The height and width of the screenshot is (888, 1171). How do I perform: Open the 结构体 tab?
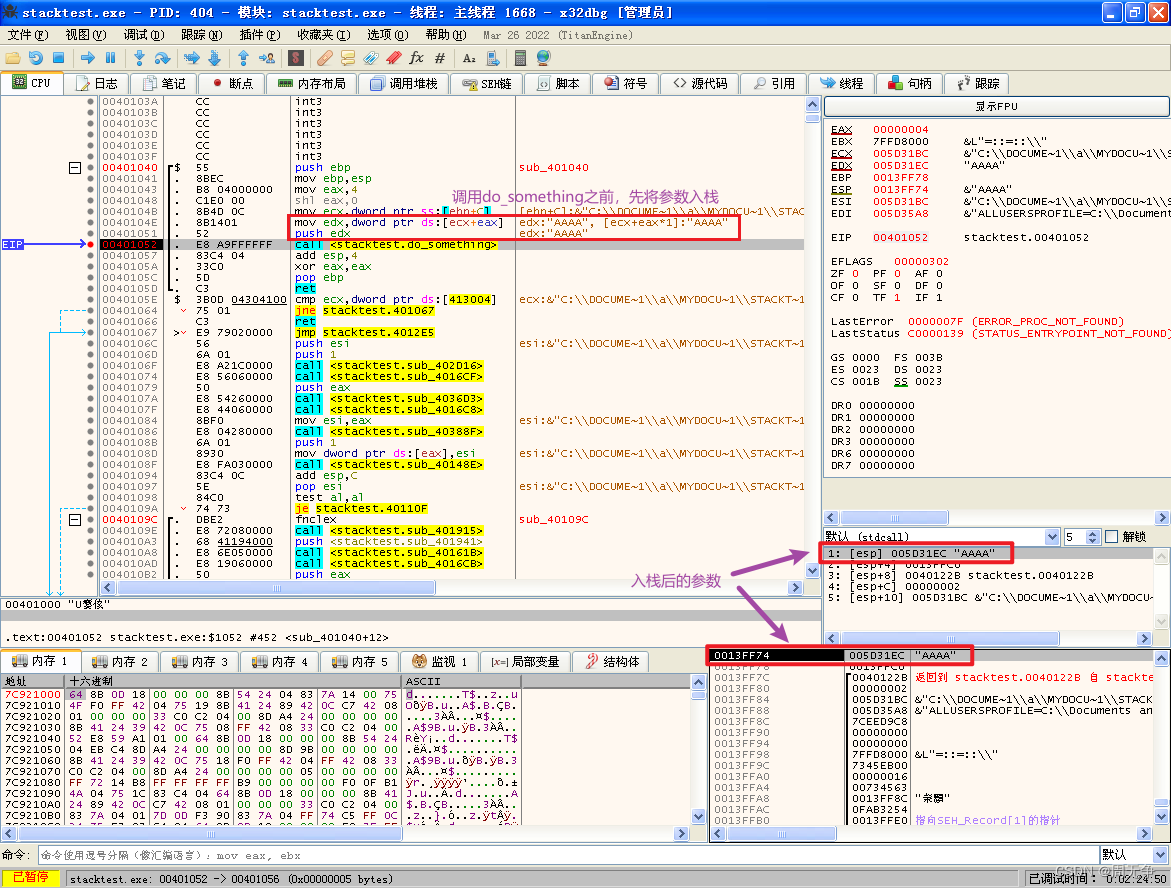(x=612, y=662)
